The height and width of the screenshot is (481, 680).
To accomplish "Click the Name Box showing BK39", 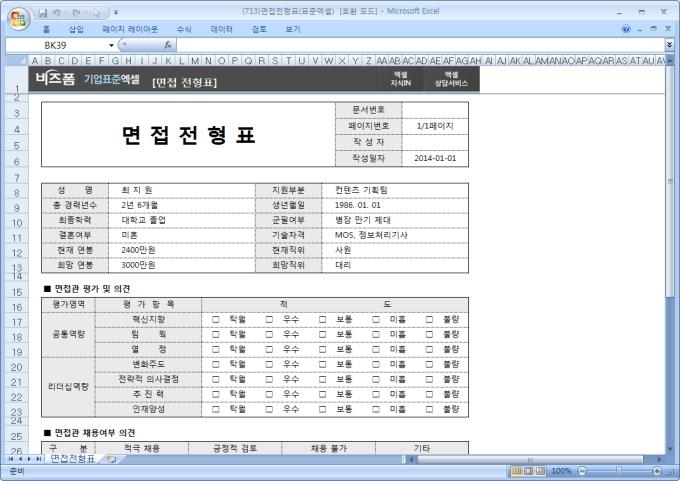I will (x=56, y=45).
